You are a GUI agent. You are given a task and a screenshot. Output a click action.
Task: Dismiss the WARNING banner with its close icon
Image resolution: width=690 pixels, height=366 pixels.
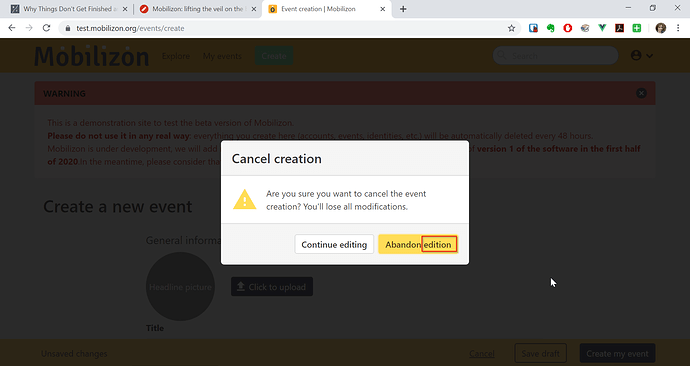click(641, 93)
